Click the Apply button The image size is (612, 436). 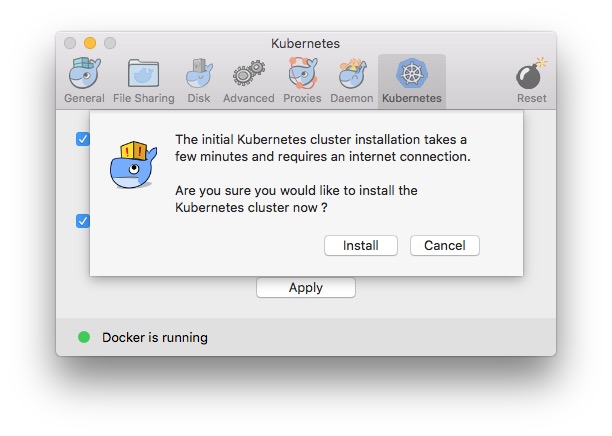click(305, 288)
